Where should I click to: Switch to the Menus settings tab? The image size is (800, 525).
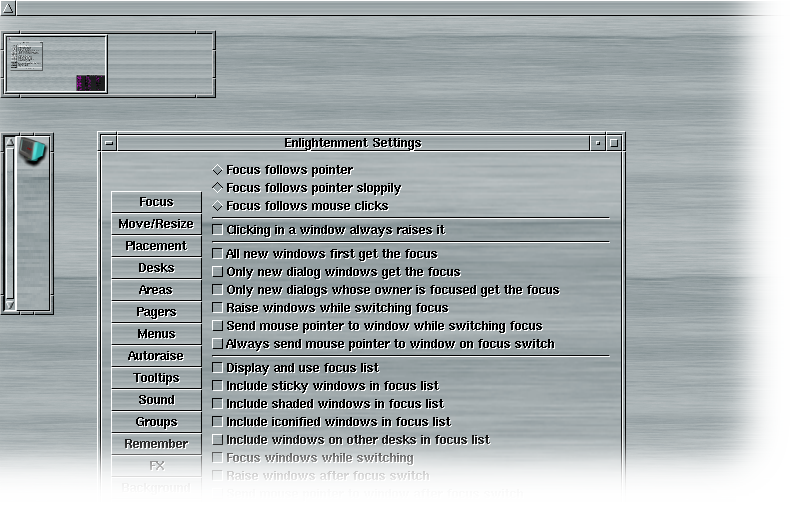[156, 333]
